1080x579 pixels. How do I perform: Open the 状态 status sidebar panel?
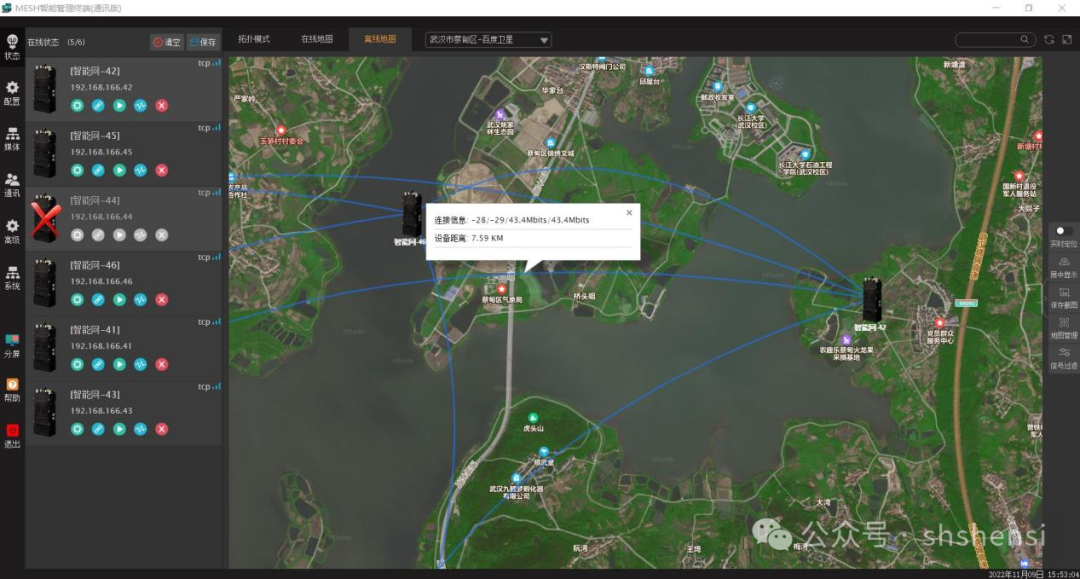click(x=12, y=47)
